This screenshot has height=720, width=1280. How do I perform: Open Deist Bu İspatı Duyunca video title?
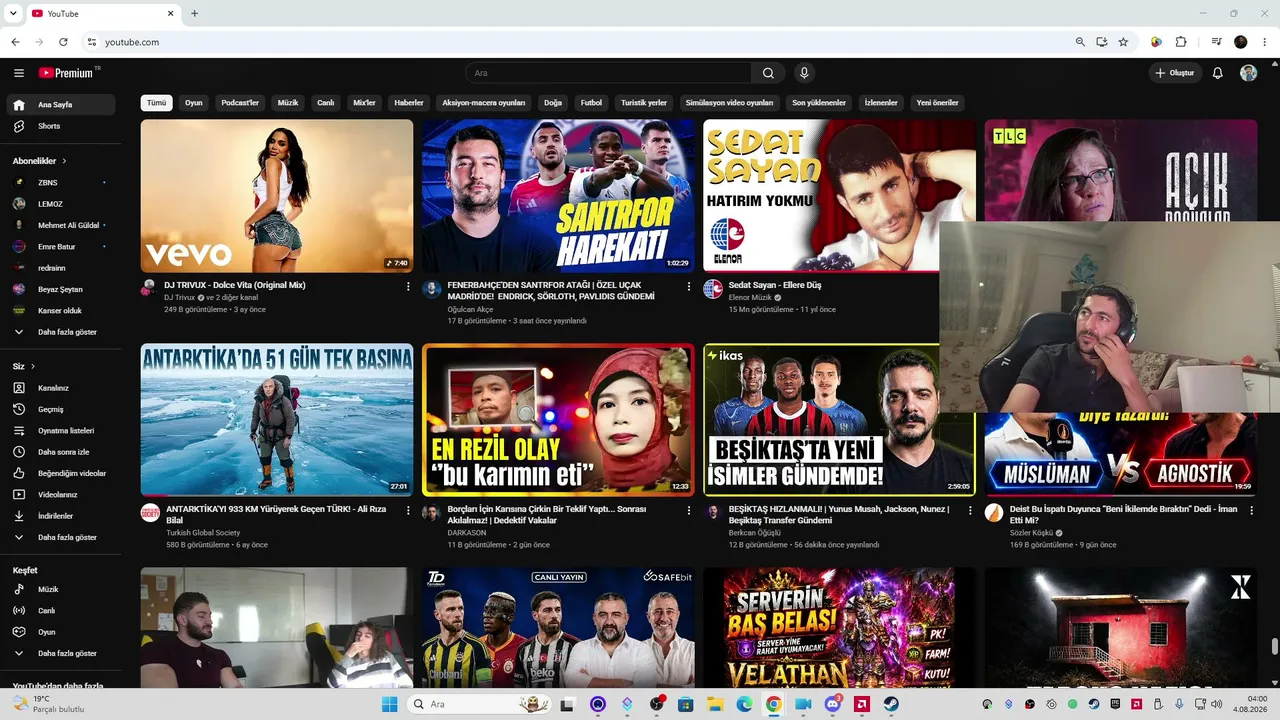click(1123, 515)
